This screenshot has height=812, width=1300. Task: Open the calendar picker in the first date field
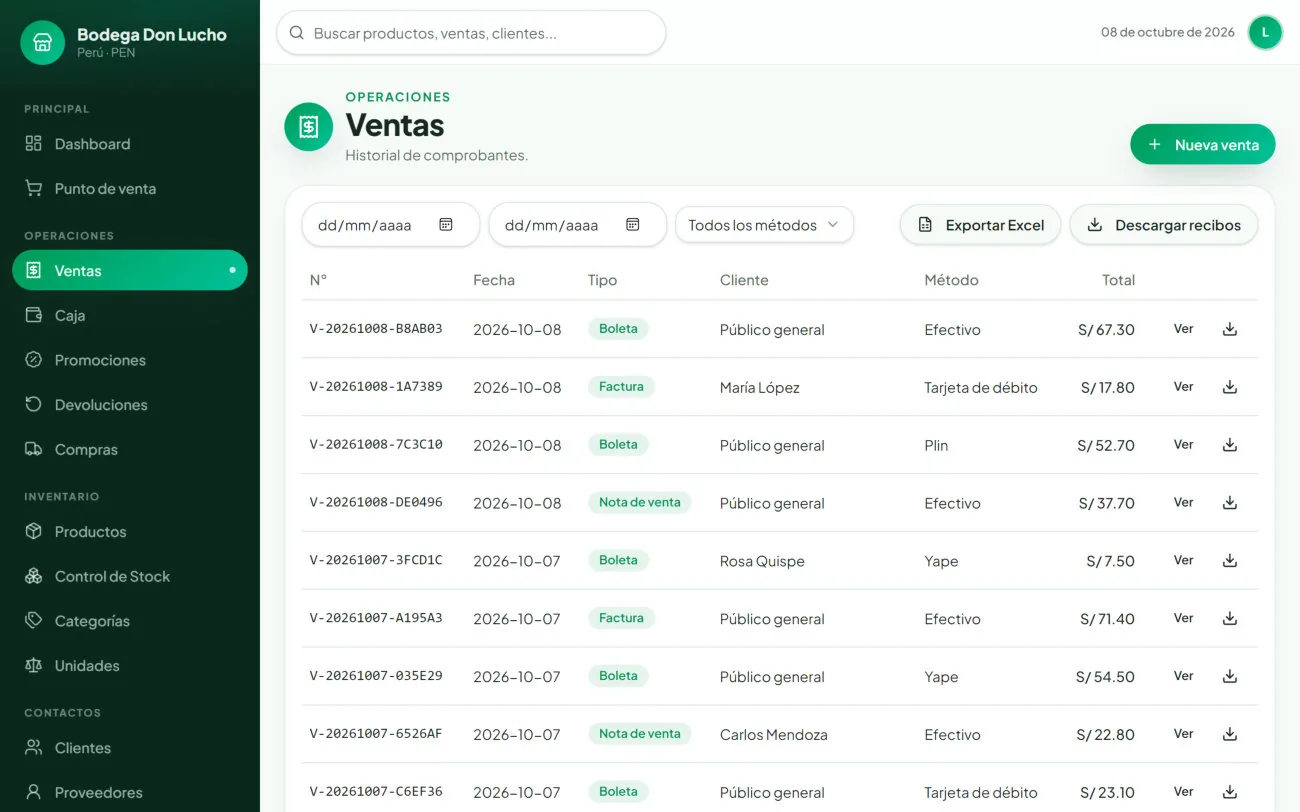click(446, 225)
